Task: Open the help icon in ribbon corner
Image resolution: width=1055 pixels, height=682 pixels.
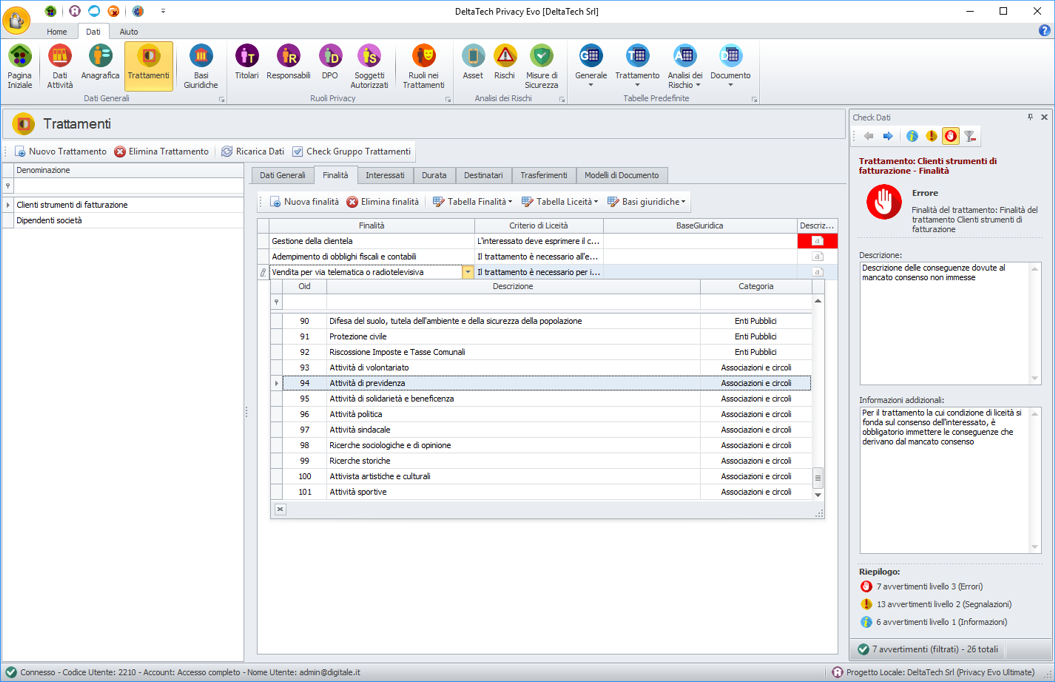Action: pyautogui.click(x=1044, y=31)
